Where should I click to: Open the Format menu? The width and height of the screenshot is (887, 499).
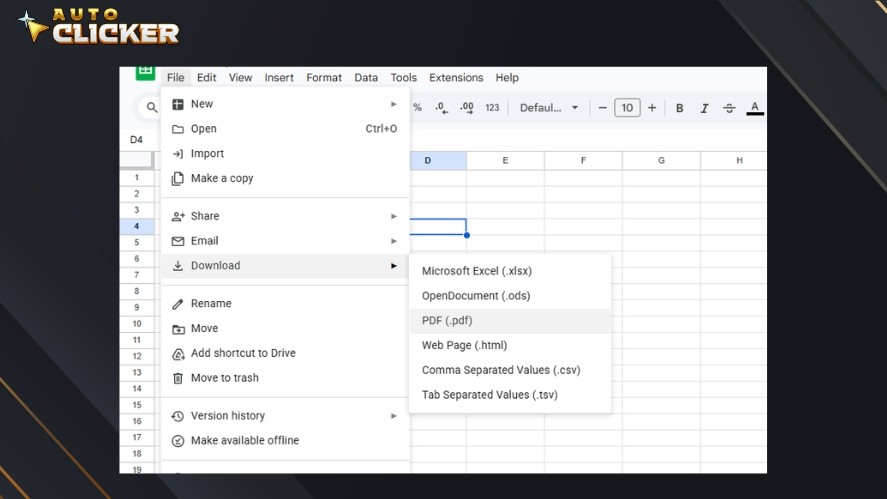pyautogui.click(x=324, y=78)
